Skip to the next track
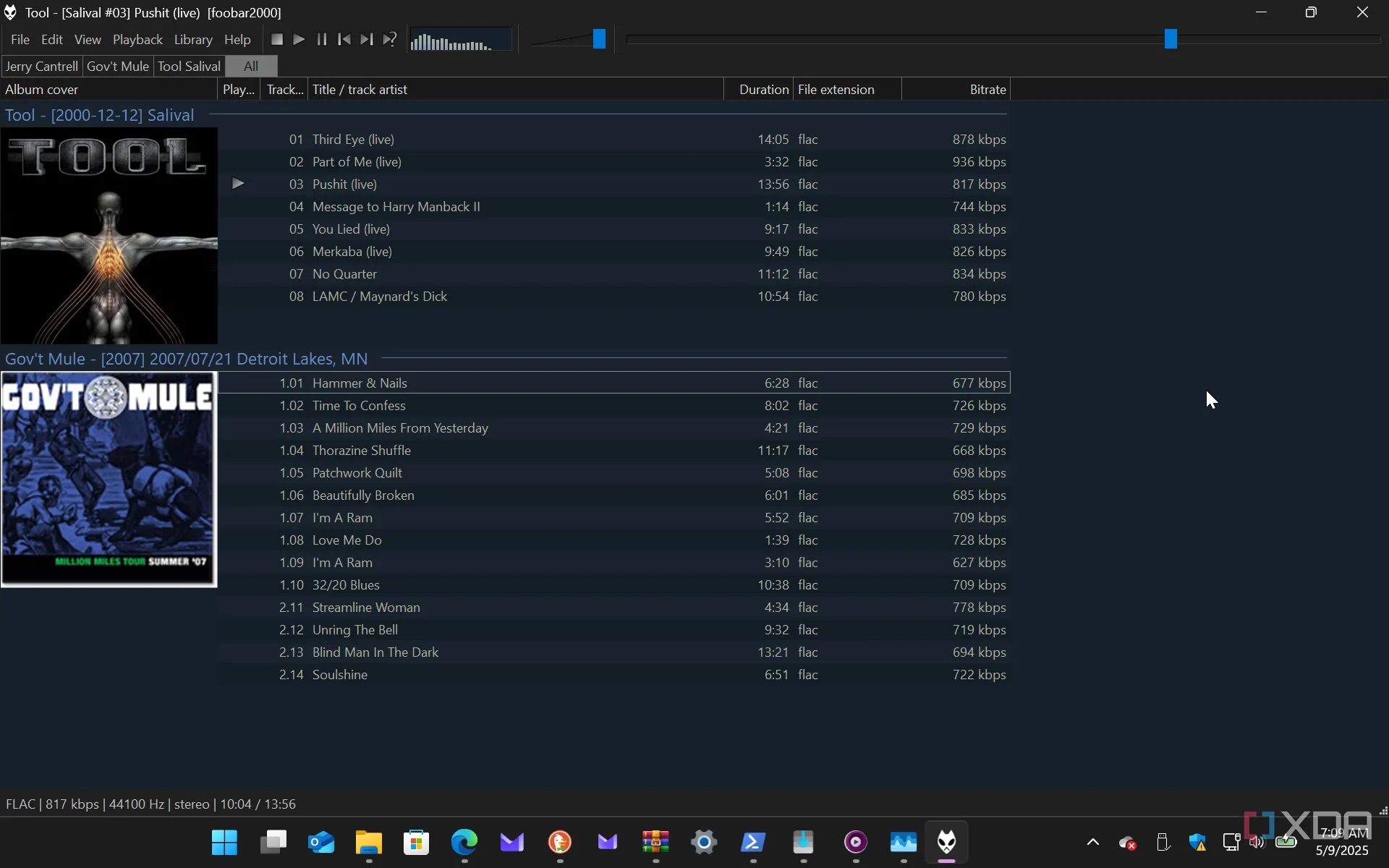This screenshot has width=1389, height=868. (x=367, y=39)
